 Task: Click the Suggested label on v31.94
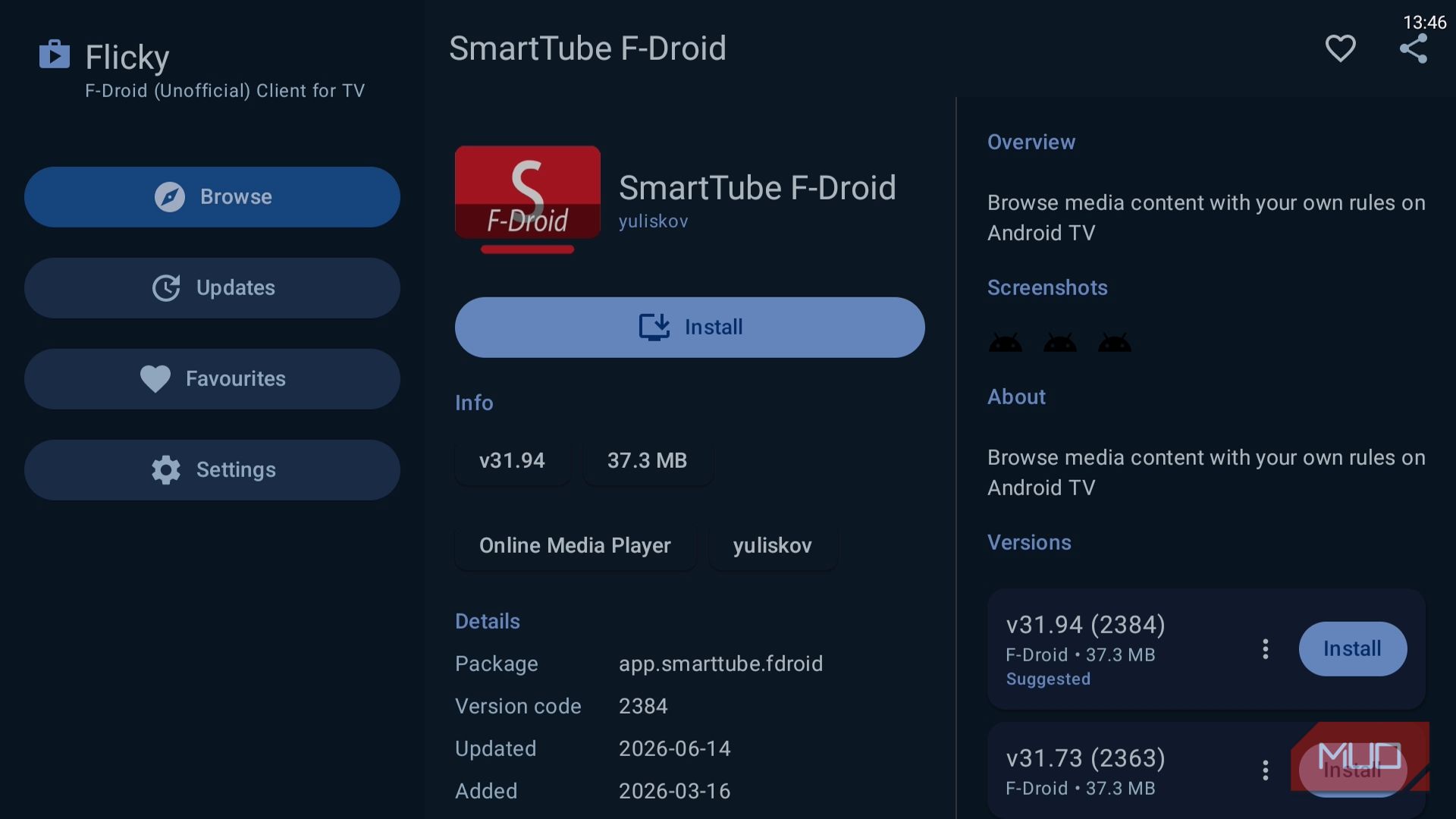point(1048,679)
